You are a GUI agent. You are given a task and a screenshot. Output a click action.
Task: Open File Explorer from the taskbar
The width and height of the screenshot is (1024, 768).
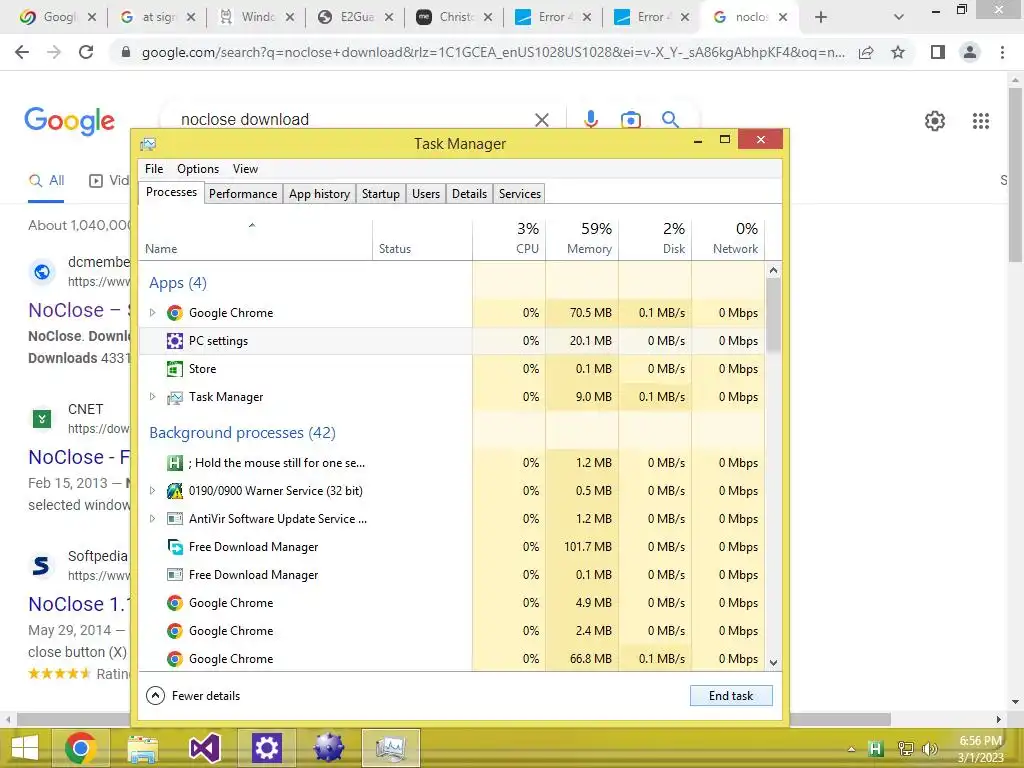[142, 748]
